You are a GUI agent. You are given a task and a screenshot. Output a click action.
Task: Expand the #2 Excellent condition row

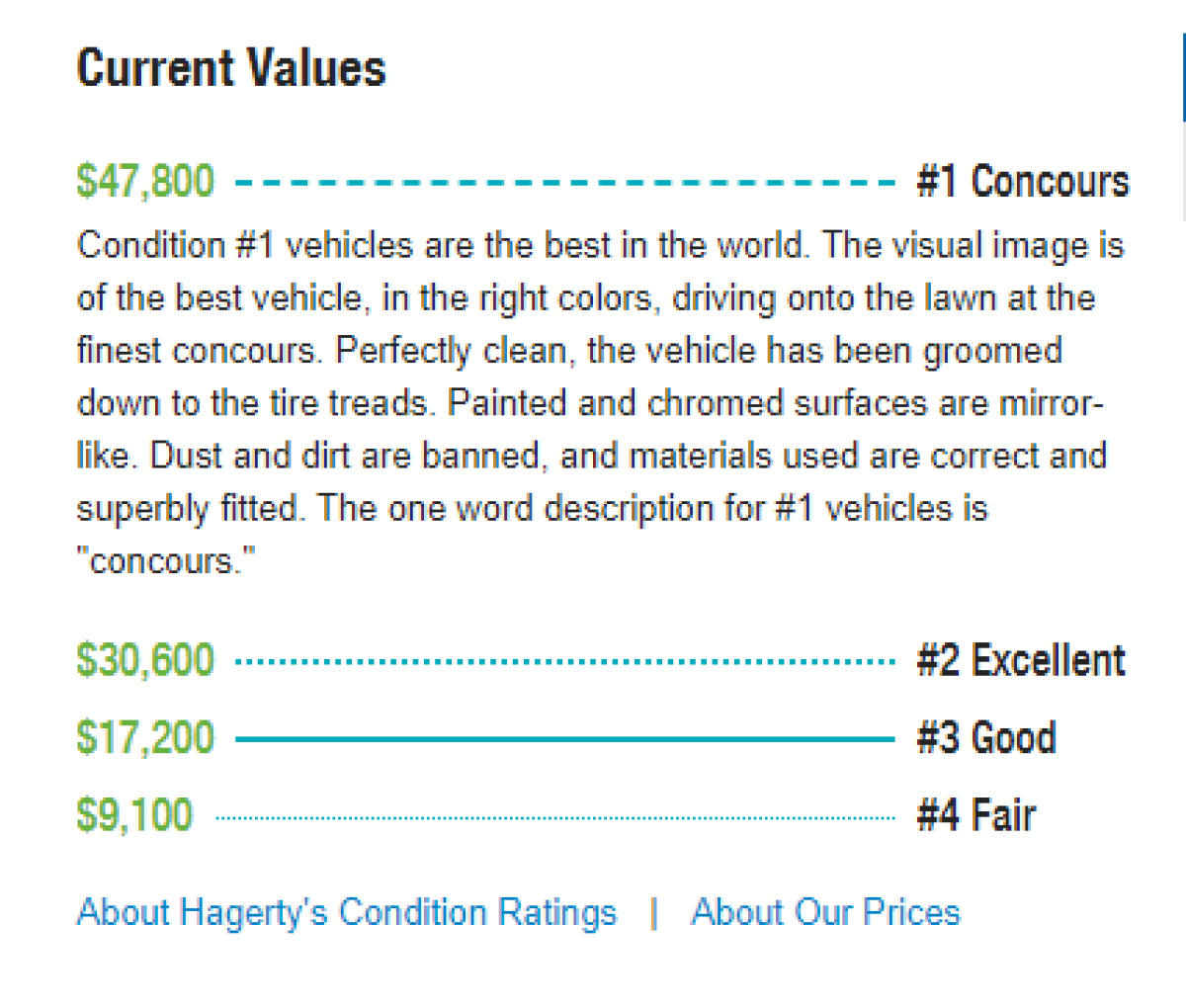coord(601,660)
